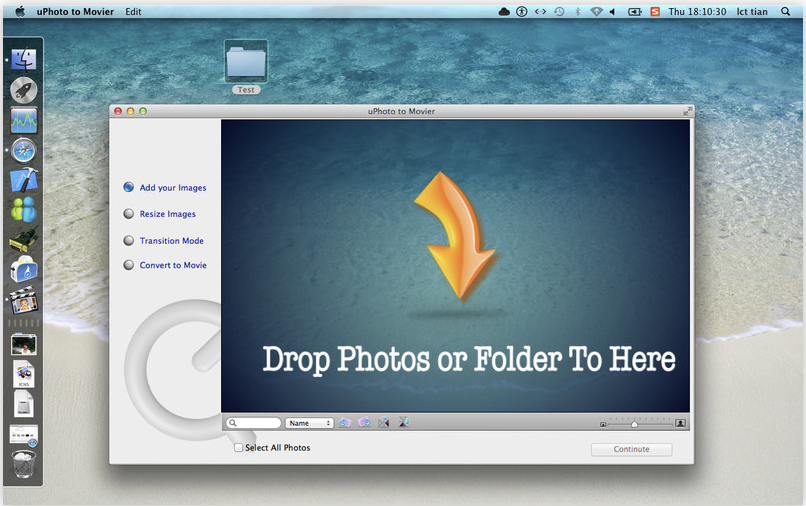Open the Messenger people icon in dock
The image size is (806, 506).
click(24, 210)
